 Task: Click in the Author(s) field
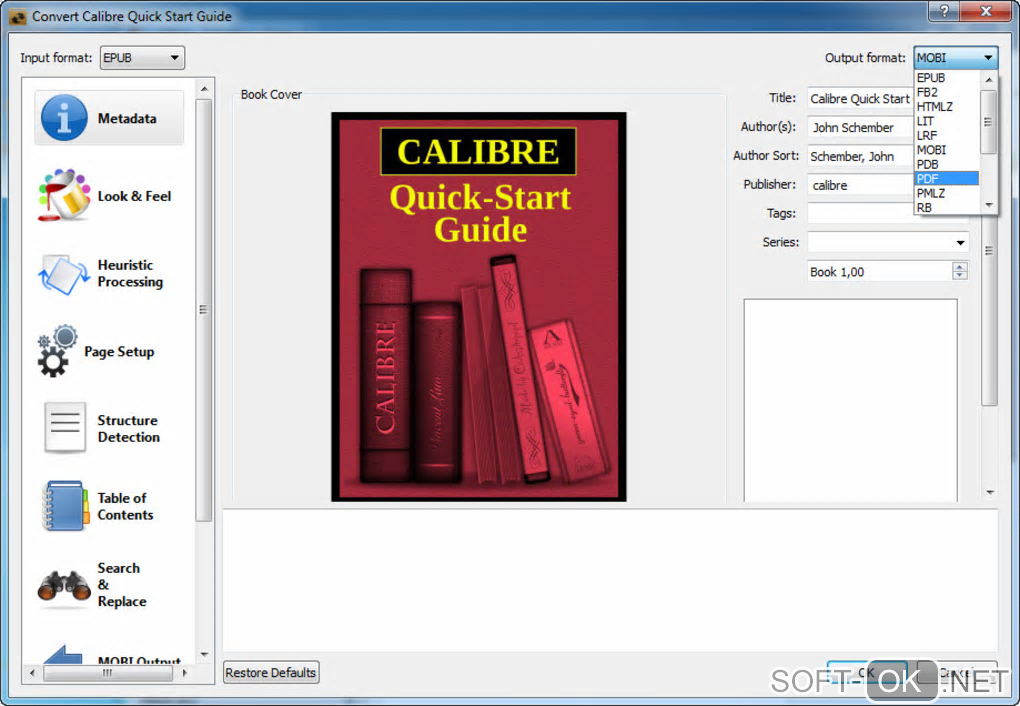pos(860,127)
